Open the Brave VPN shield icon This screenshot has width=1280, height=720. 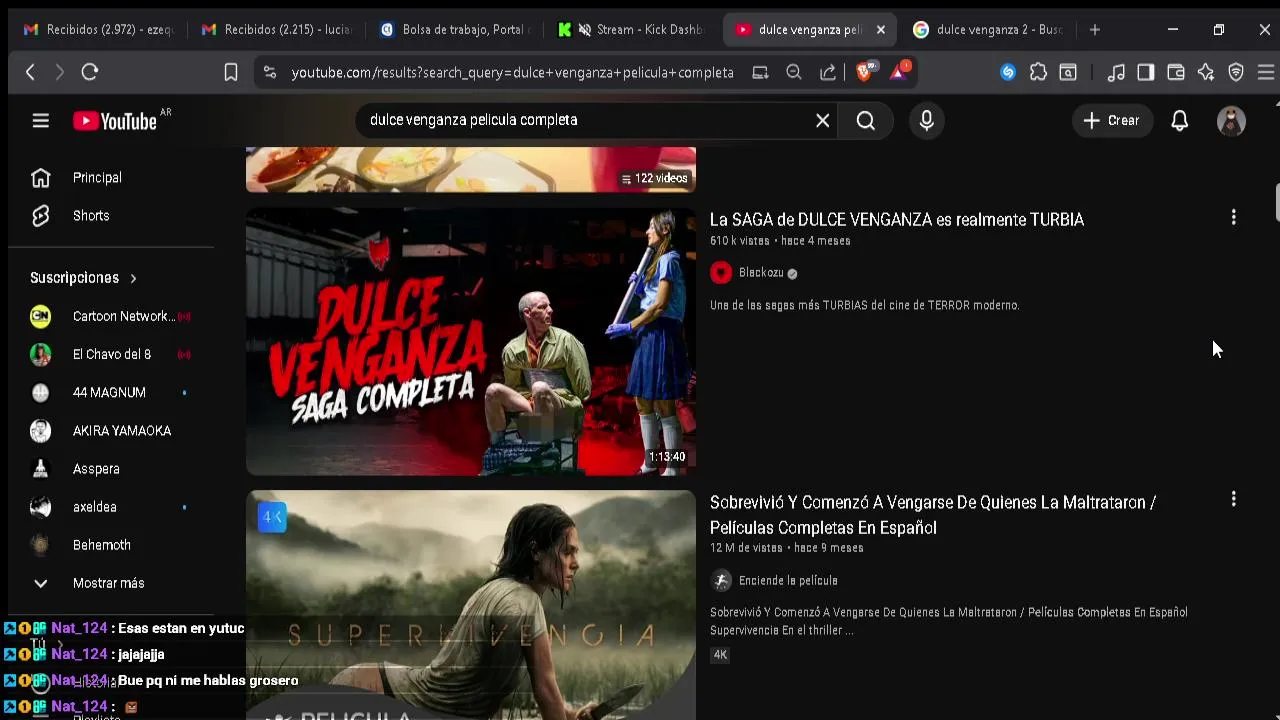click(1236, 72)
